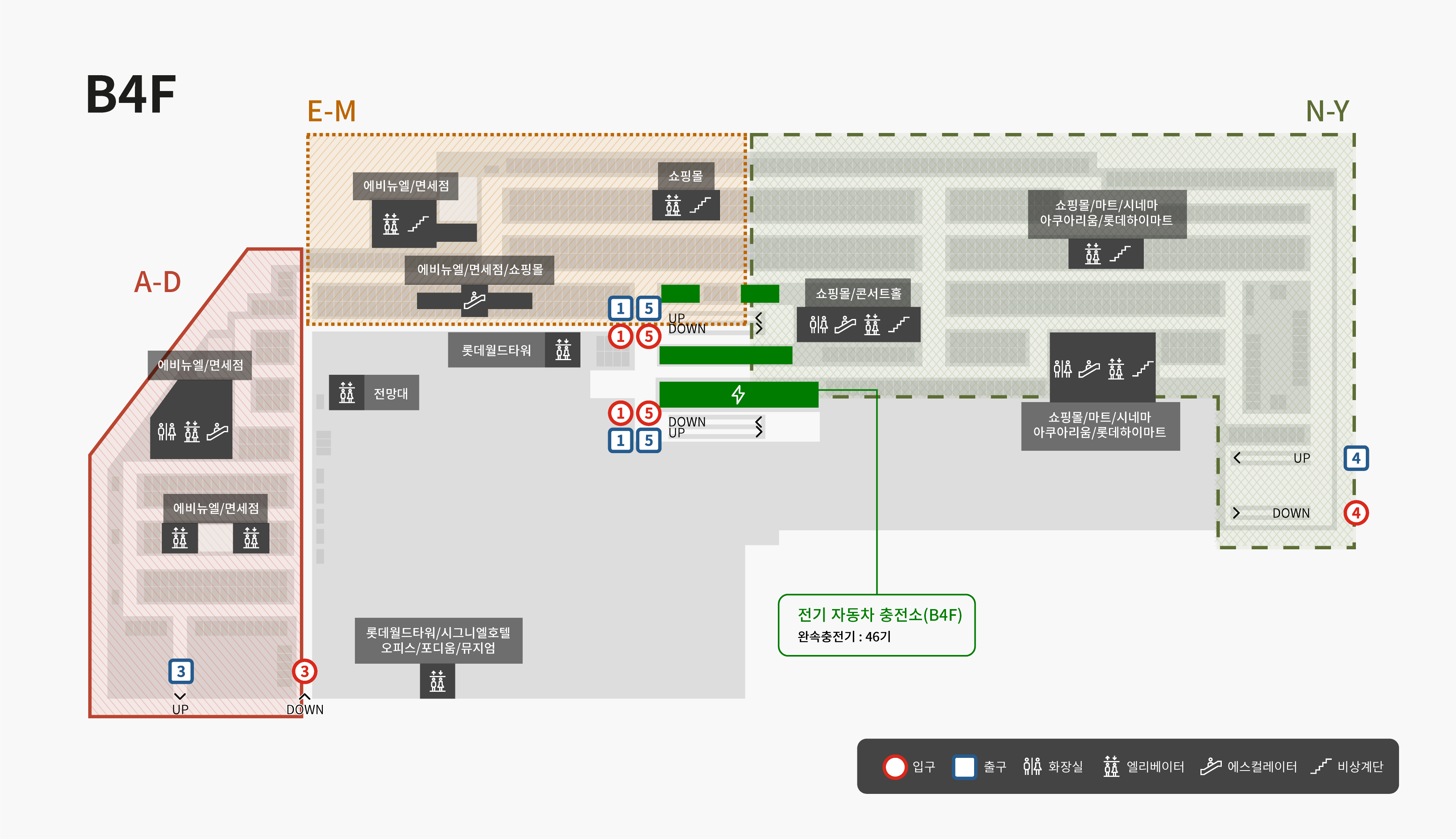Click the elevator icon beside 전망대 label
Viewport: 1456px width, 839px height.
coord(347,393)
